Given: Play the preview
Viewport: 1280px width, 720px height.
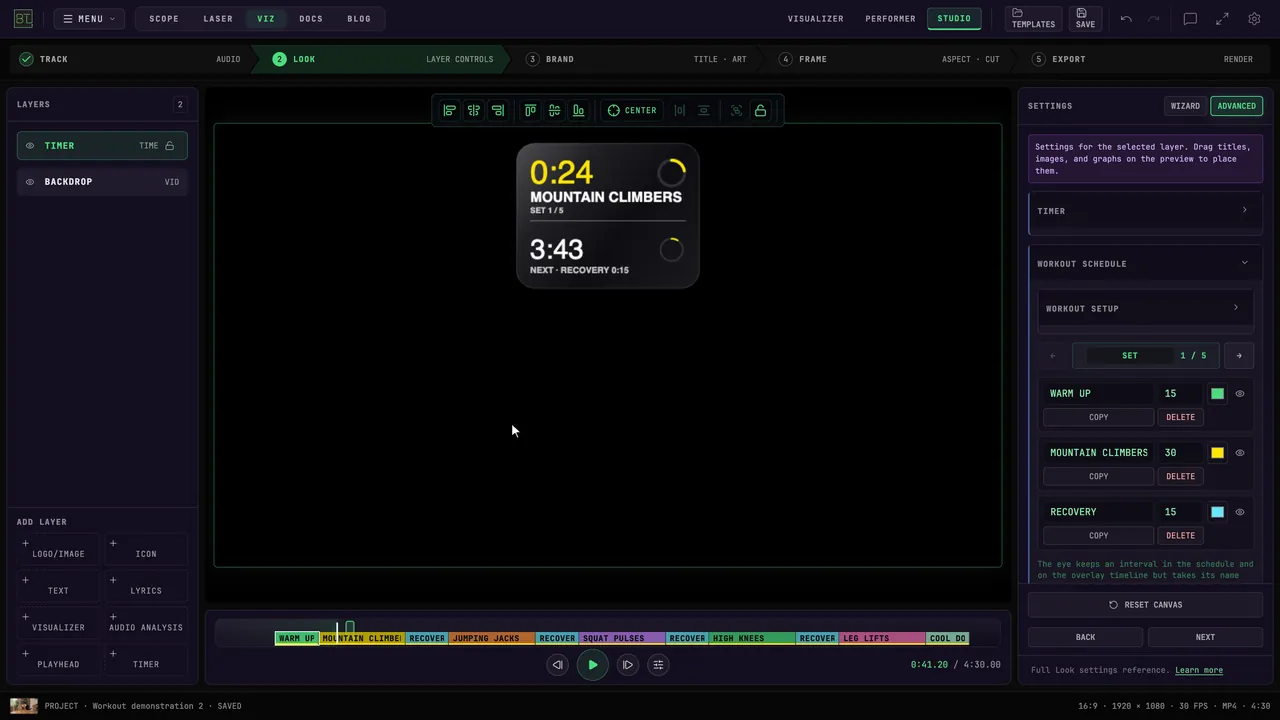Looking at the screenshot, I should pos(593,665).
